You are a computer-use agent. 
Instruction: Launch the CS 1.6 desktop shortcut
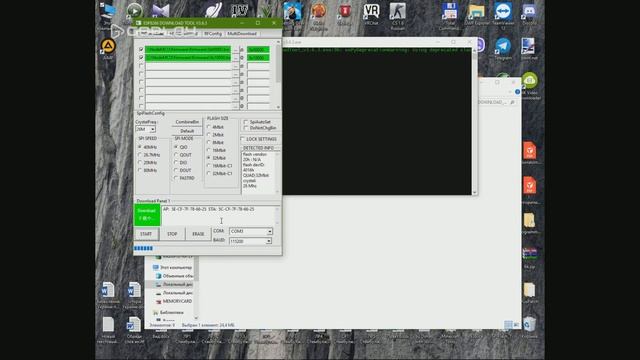[397, 11]
